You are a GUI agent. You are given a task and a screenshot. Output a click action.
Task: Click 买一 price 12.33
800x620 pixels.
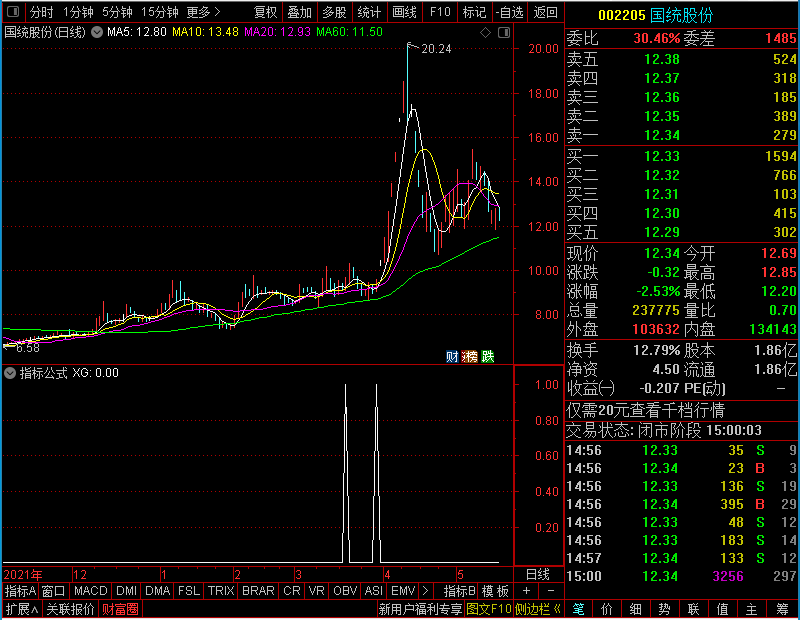point(662,156)
